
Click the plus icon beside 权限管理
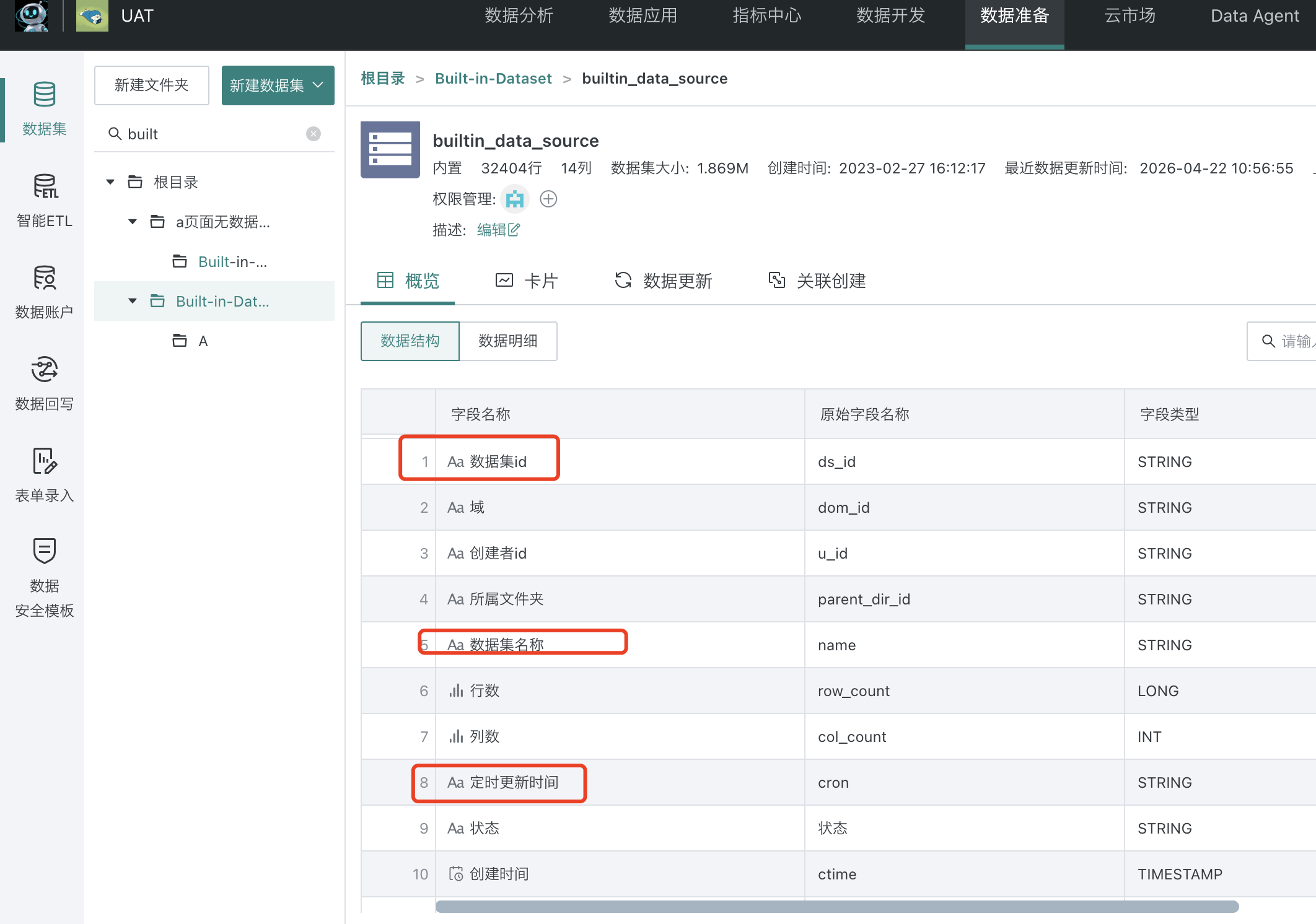(548, 199)
